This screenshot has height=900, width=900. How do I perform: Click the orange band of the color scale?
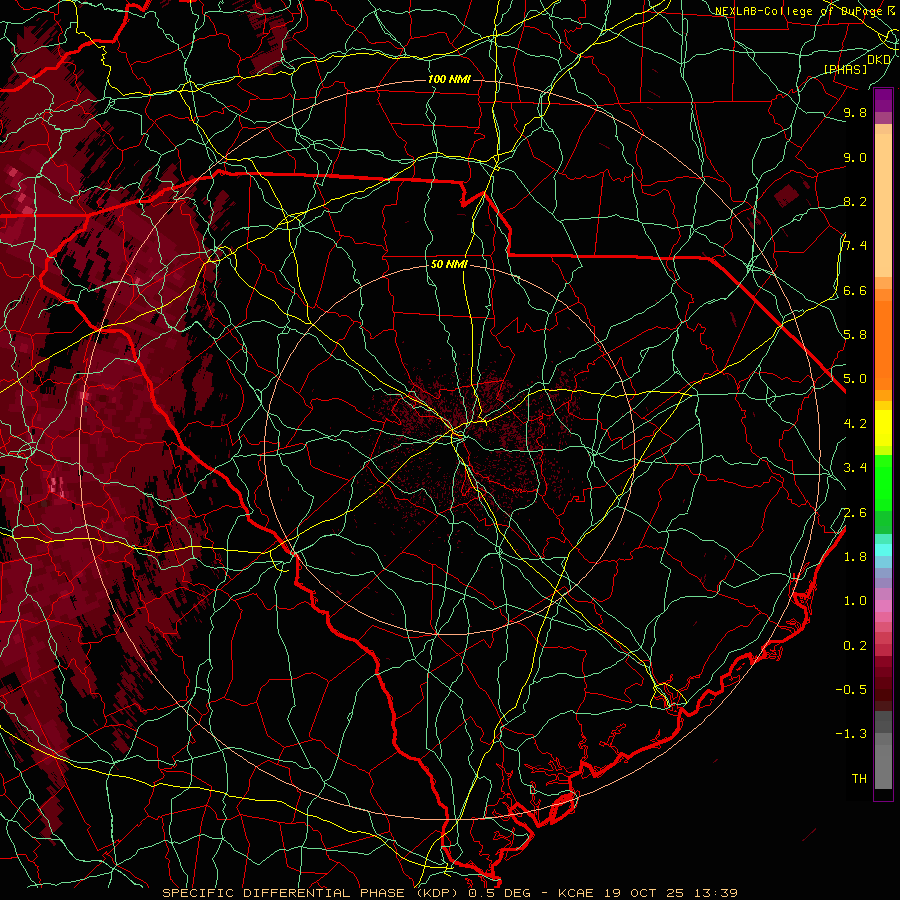point(883,344)
